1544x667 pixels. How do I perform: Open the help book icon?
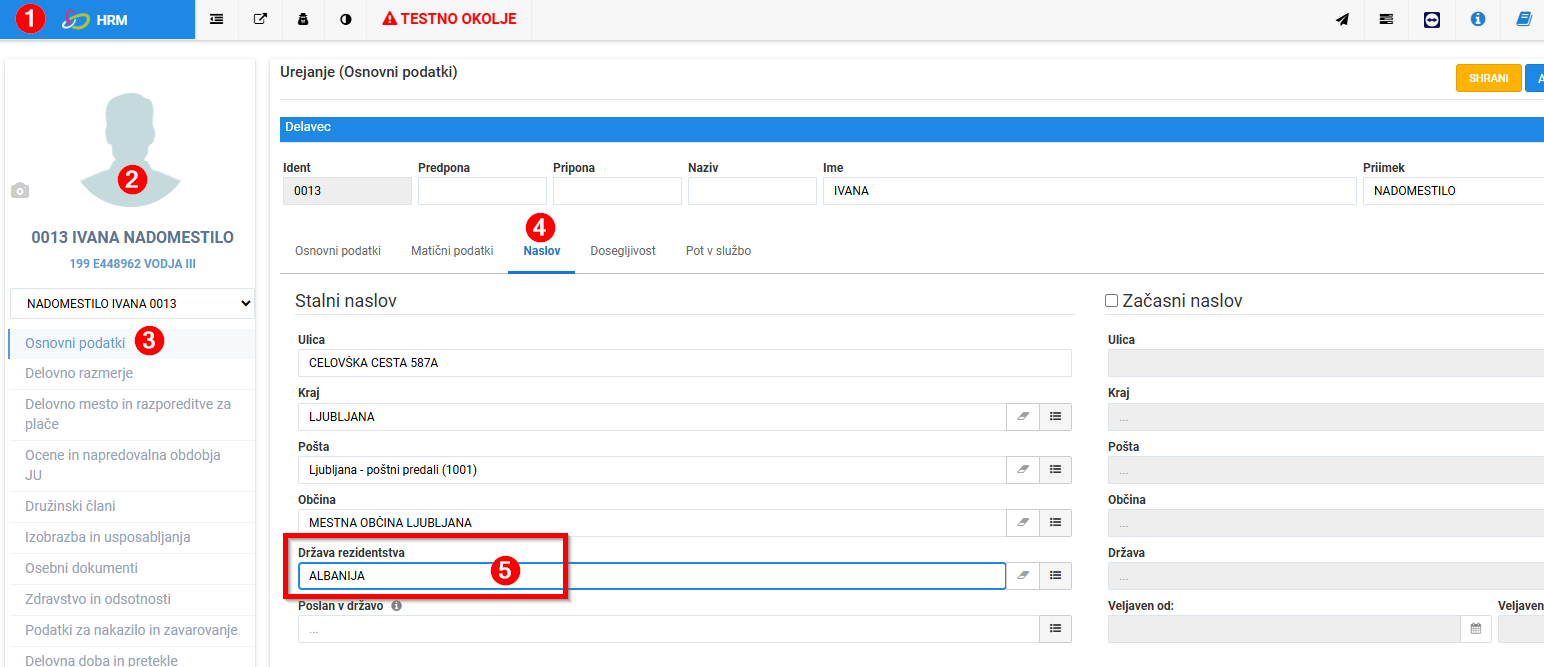coord(1524,19)
